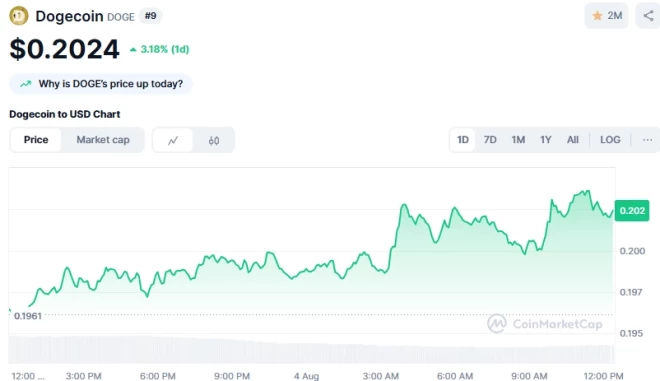Click the trending arrow icon beside DOGE question

26,84
